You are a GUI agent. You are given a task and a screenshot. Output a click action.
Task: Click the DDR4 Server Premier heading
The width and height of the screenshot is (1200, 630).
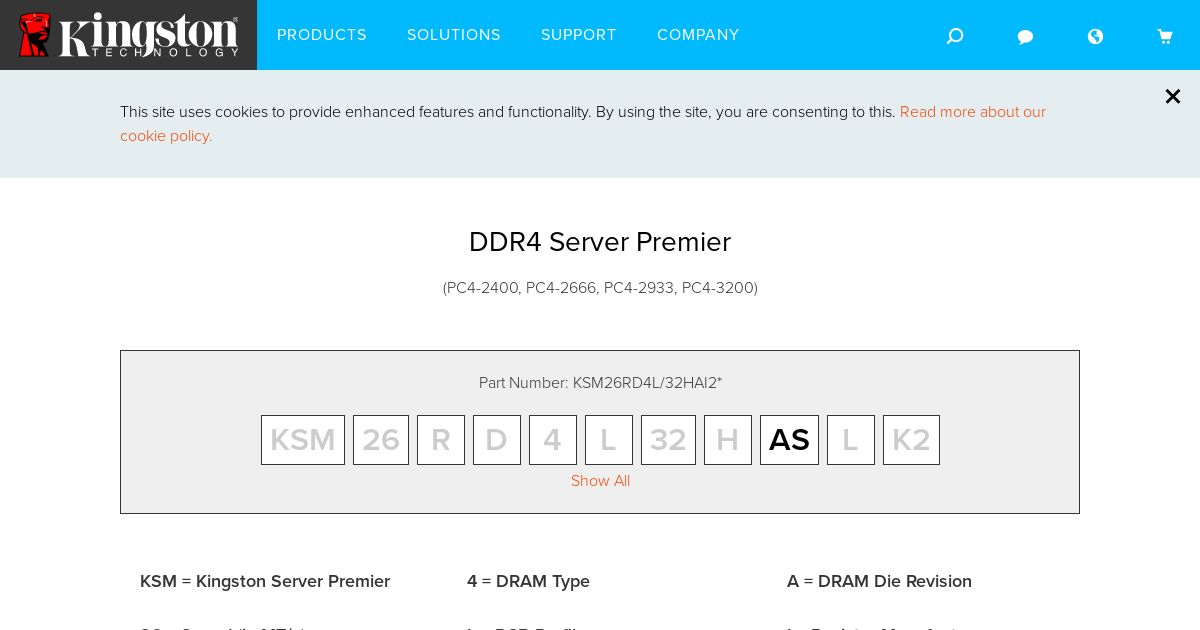point(600,242)
